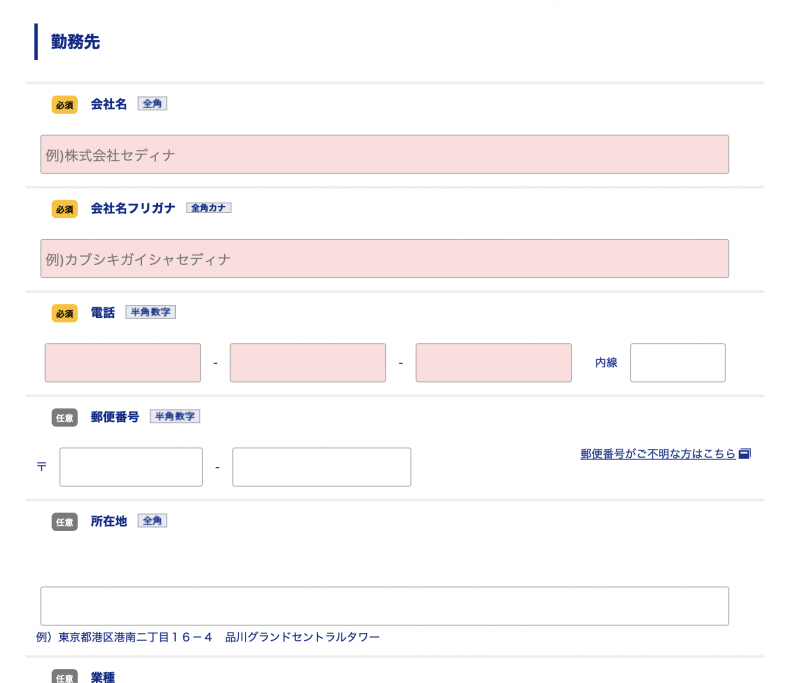This screenshot has width=800, height=683.
Task: Click the 任意 badge beside 郵便番号
Action: tap(64, 418)
